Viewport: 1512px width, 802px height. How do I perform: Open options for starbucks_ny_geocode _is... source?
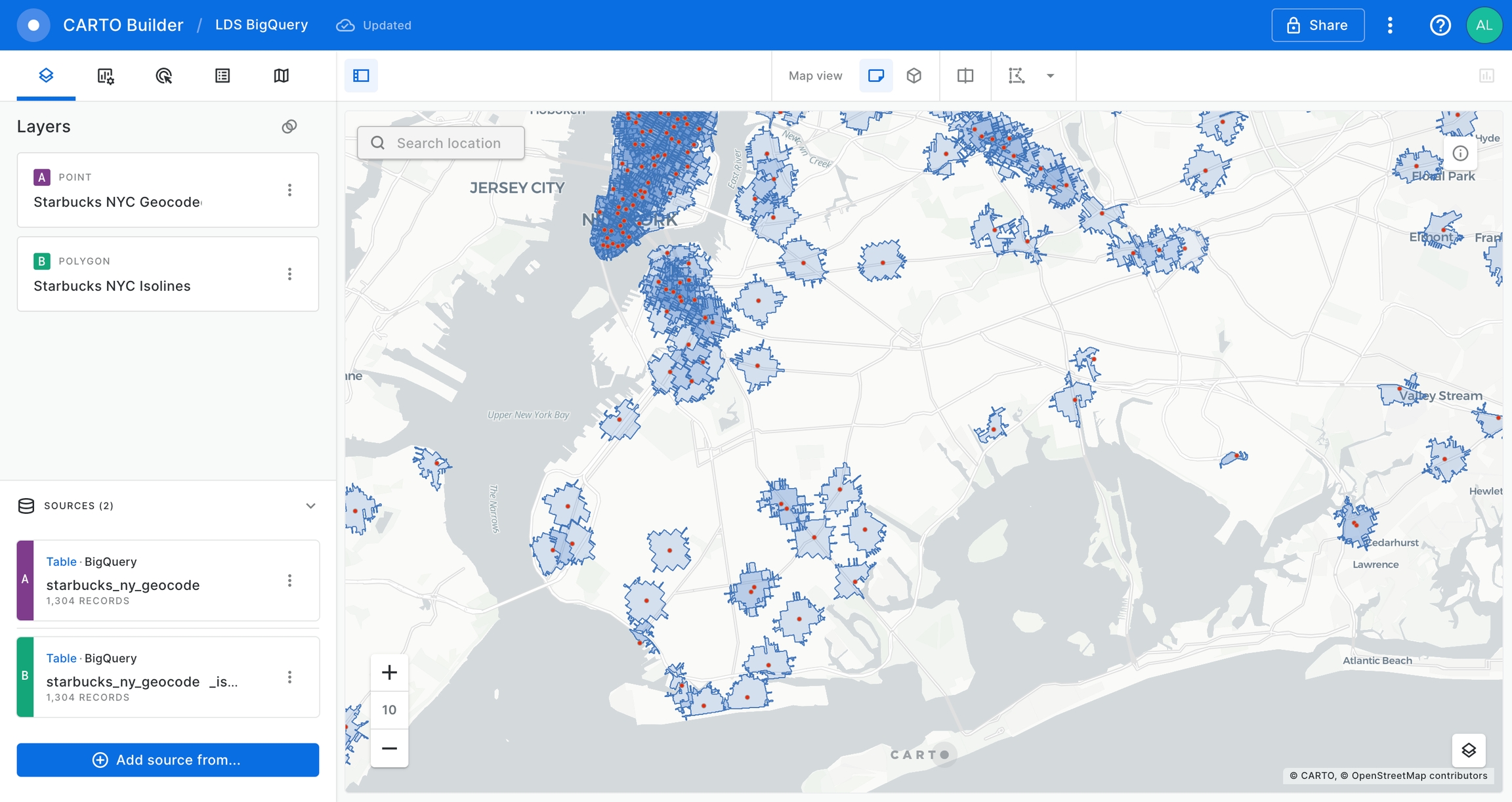(x=289, y=677)
